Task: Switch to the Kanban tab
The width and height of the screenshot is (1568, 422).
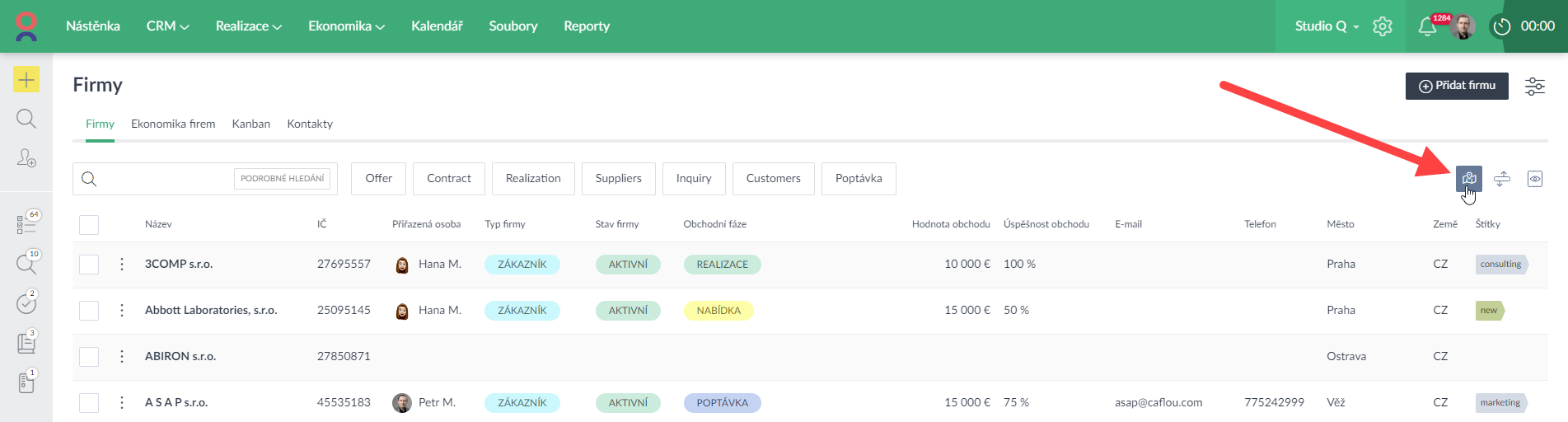Action: [250, 124]
